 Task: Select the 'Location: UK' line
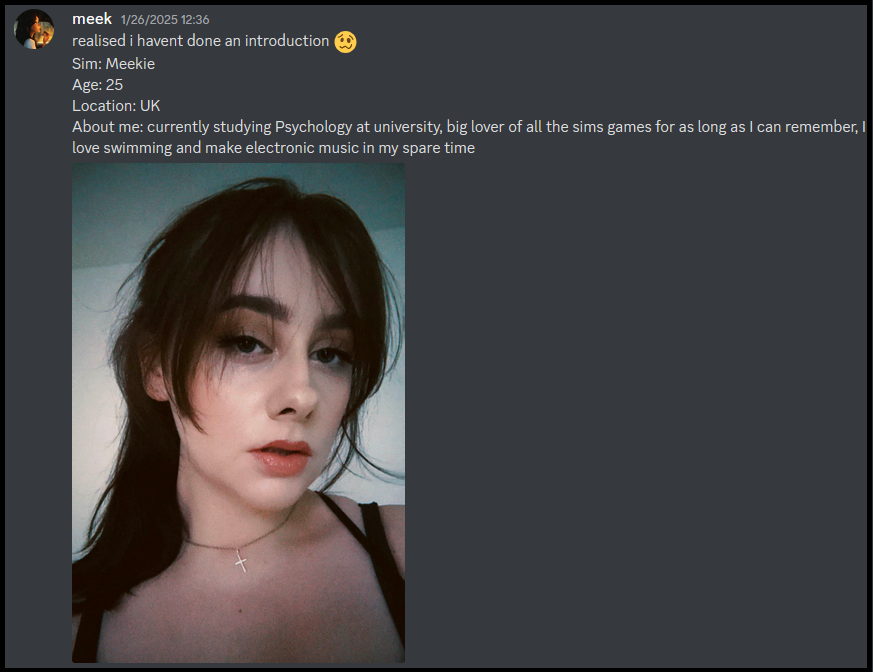click(116, 106)
